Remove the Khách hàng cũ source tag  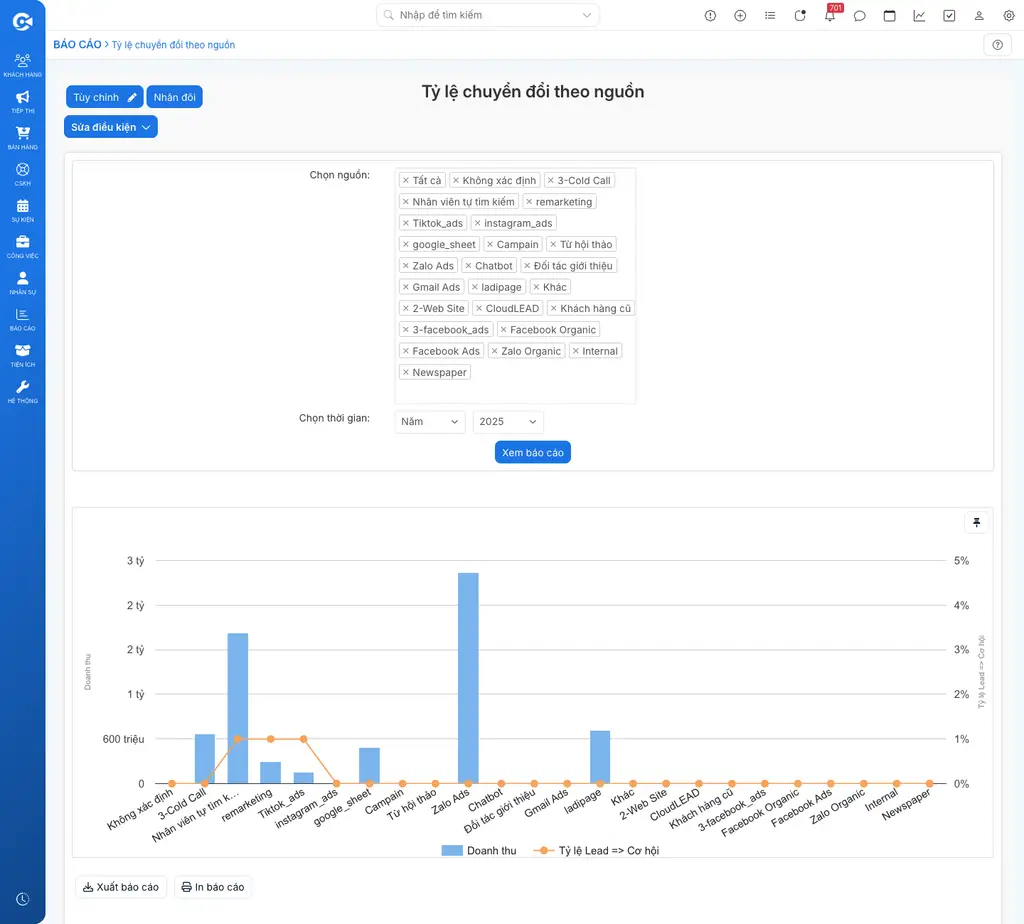pyautogui.click(x=553, y=308)
